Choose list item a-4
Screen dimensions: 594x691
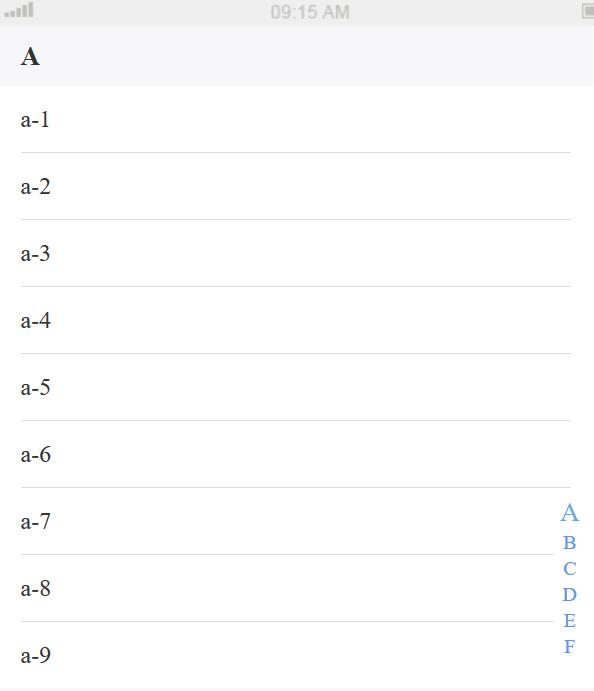(x=296, y=320)
